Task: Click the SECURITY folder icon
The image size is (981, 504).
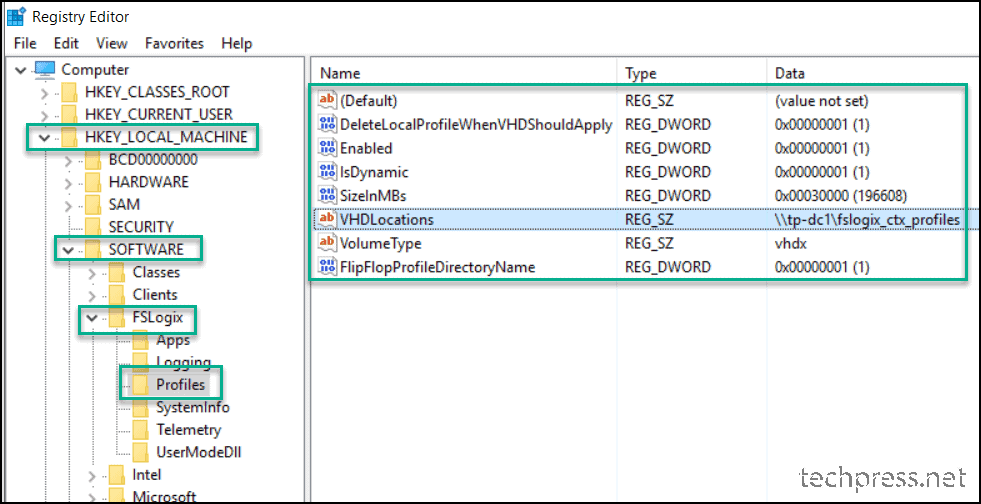Action: click(93, 227)
